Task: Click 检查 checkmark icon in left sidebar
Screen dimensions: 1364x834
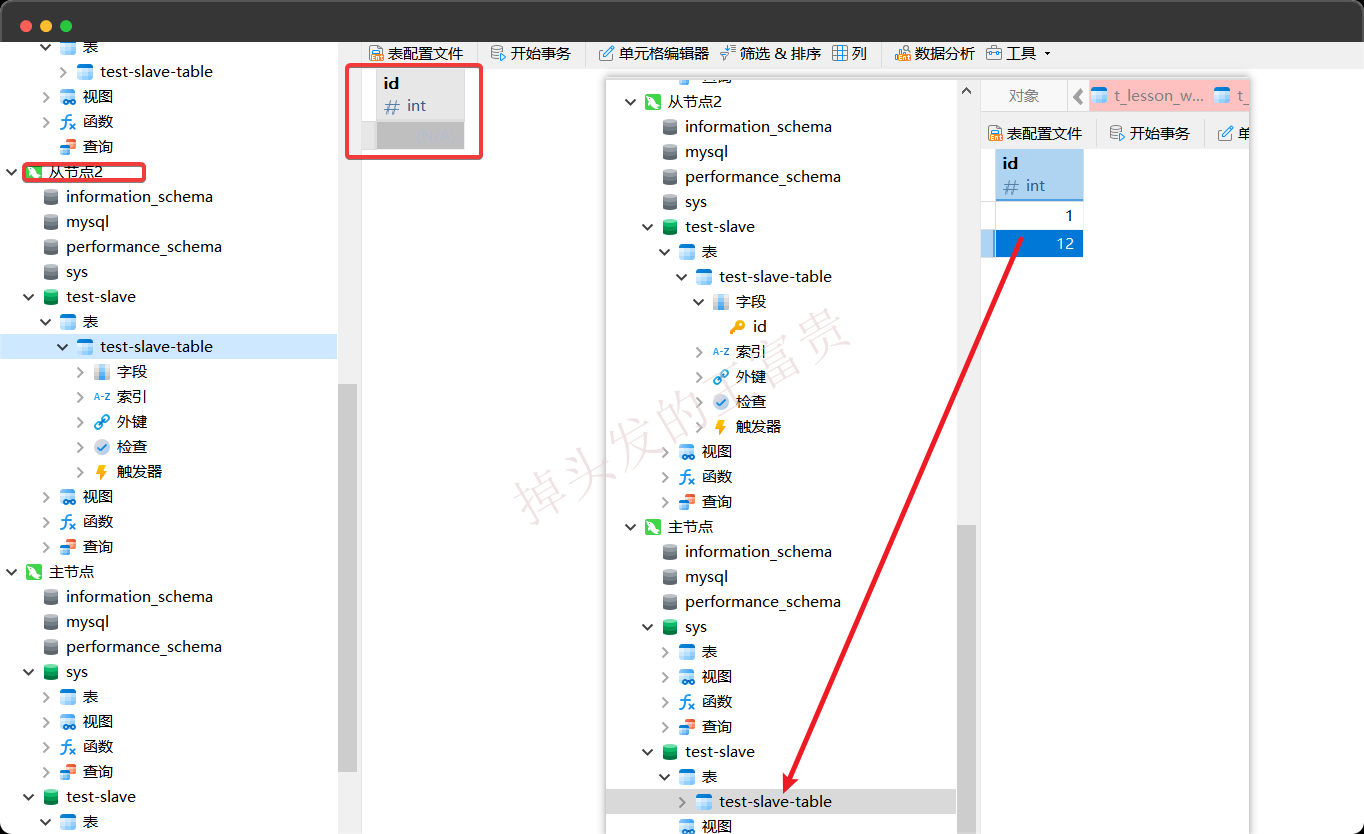Action: pyautogui.click(x=102, y=447)
